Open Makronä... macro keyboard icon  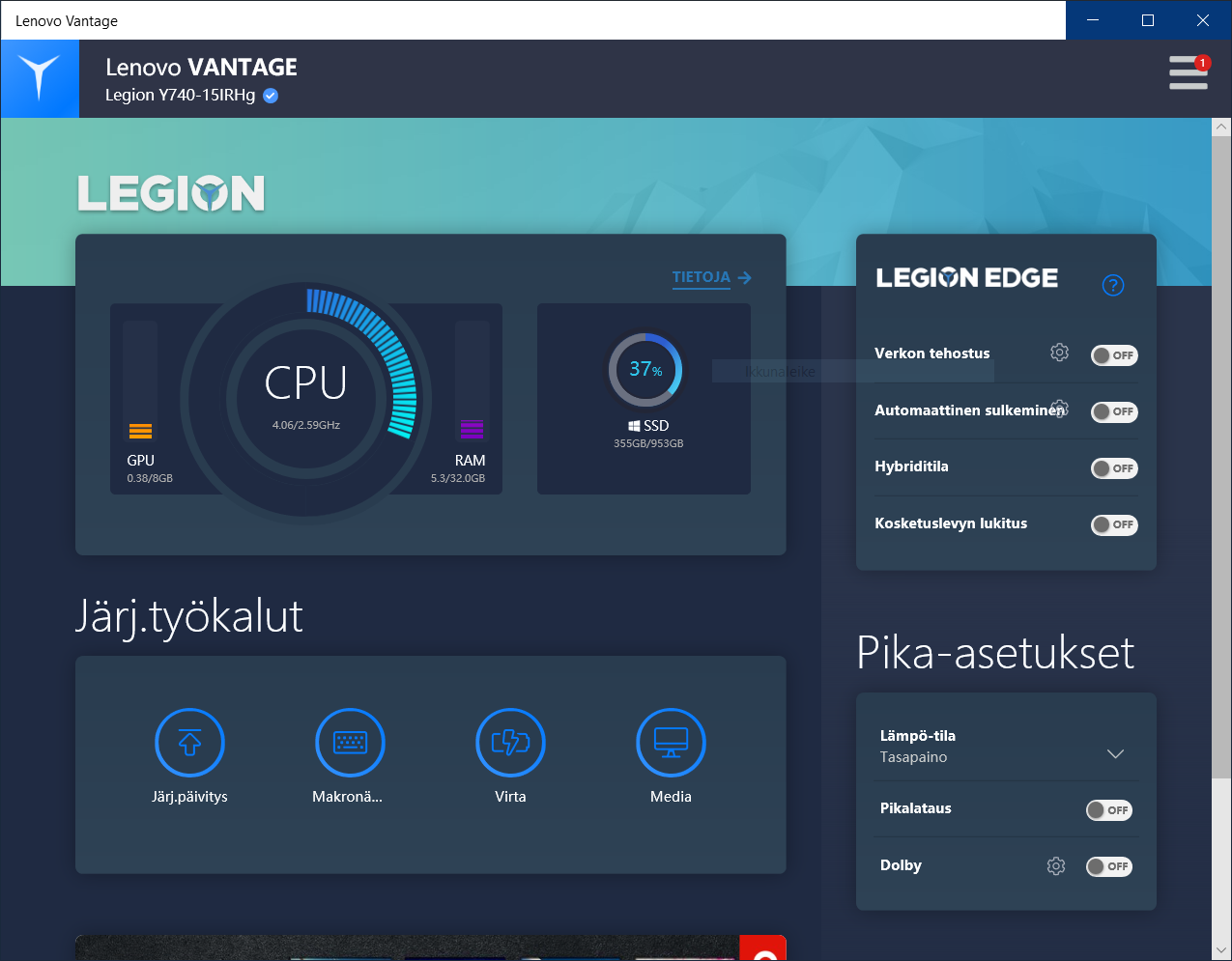pos(350,743)
